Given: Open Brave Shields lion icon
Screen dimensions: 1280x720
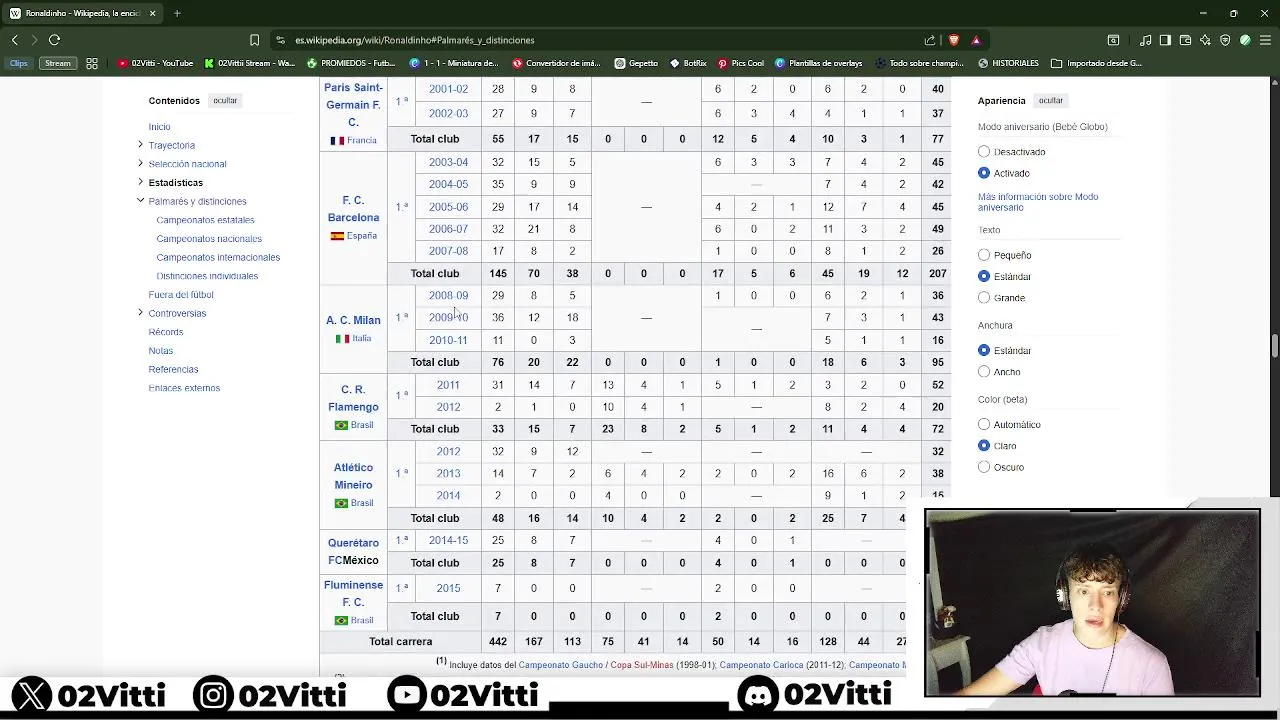Looking at the screenshot, I should [x=954, y=40].
